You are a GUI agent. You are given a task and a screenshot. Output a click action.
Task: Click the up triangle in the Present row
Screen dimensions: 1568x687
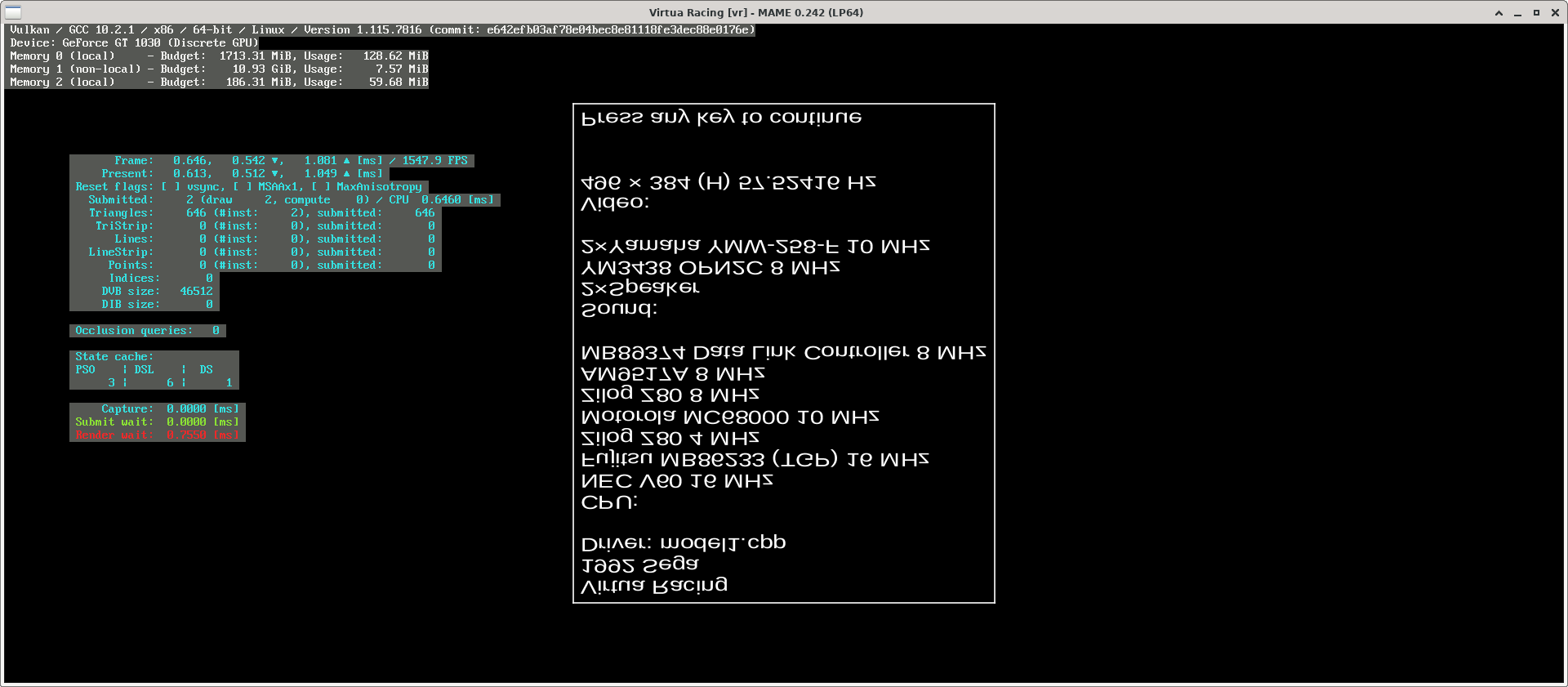tap(347, 174)
